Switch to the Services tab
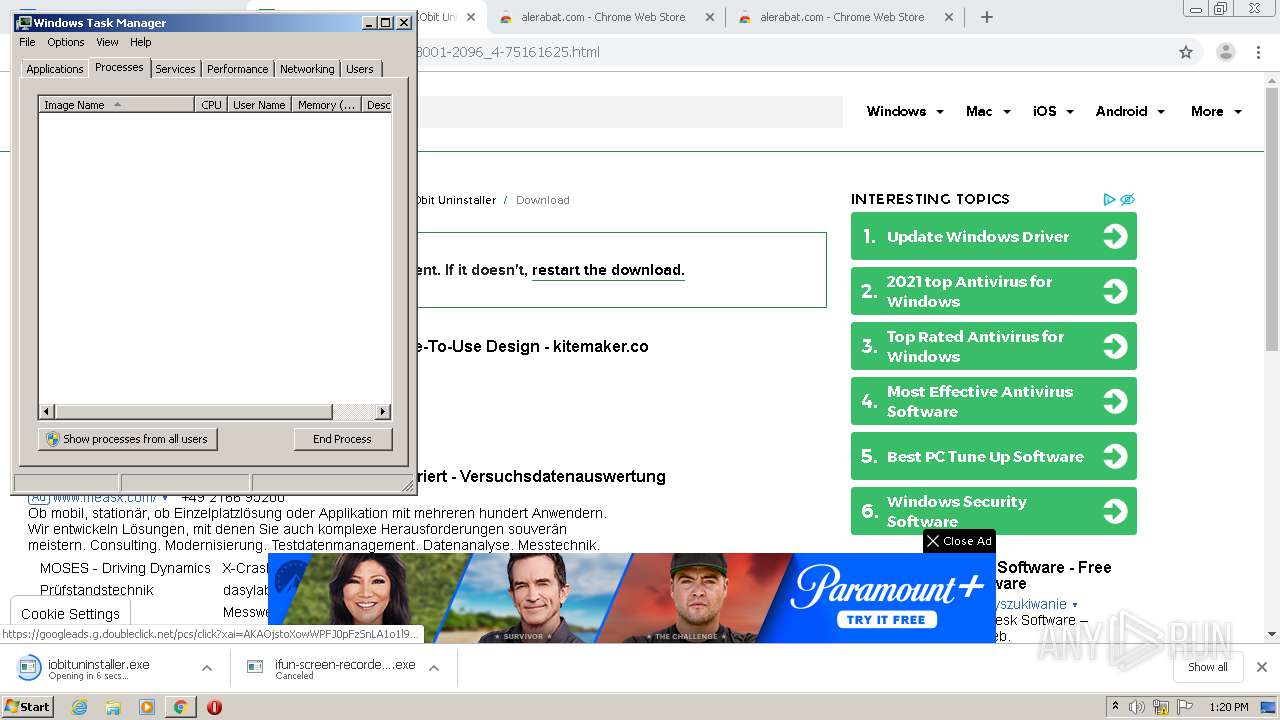This screenshot has width=1280, height=720. [x=175, y=69]
